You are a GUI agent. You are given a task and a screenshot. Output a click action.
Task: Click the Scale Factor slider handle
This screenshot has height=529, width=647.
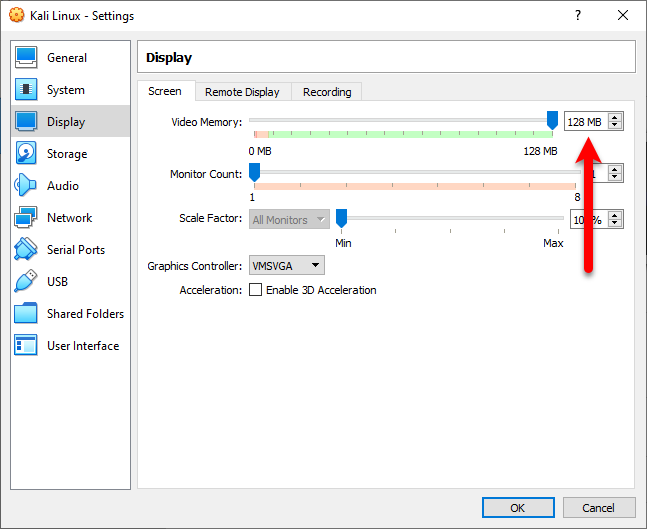click(x=341, y=218)
